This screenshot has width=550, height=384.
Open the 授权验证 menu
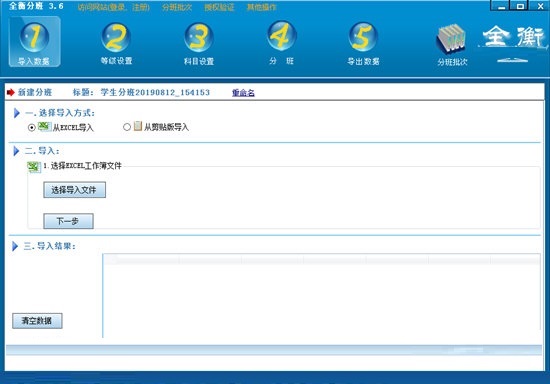point(220,7)
